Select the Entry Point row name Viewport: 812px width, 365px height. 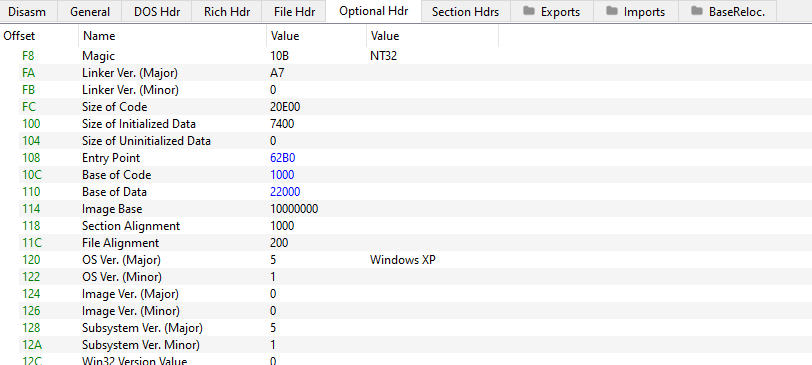[x=111, y=158]
